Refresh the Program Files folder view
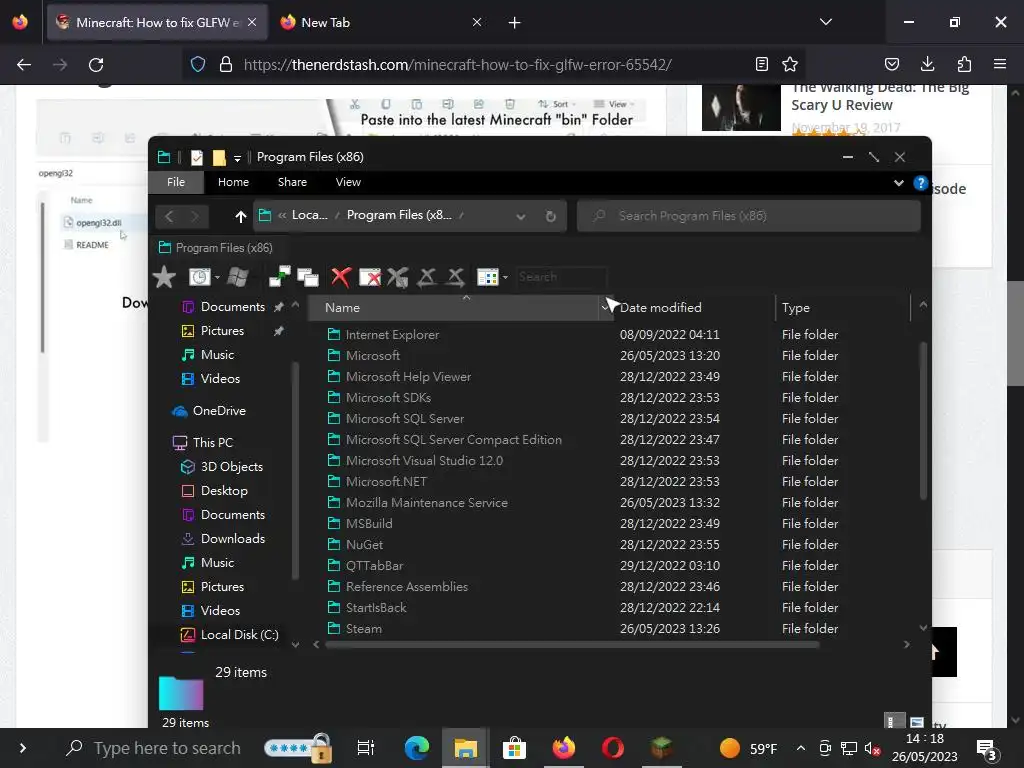The image size is (1024, 768). (x=551, y=216)
